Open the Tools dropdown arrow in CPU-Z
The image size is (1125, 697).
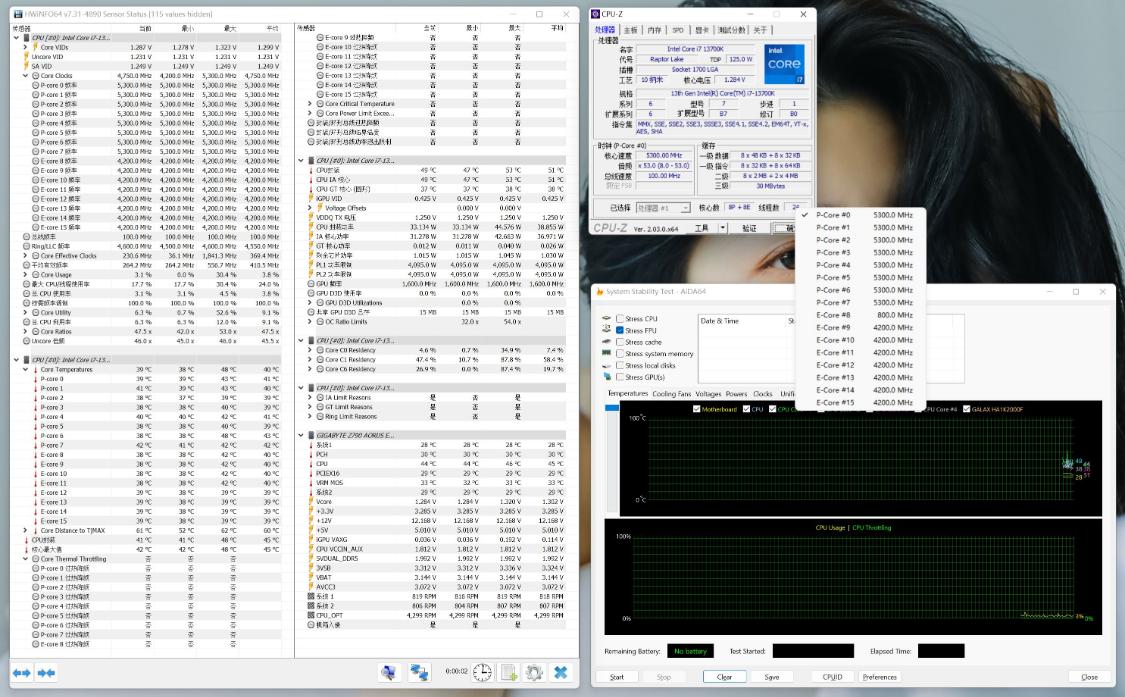pyautogui.click(x=722, y=227)
